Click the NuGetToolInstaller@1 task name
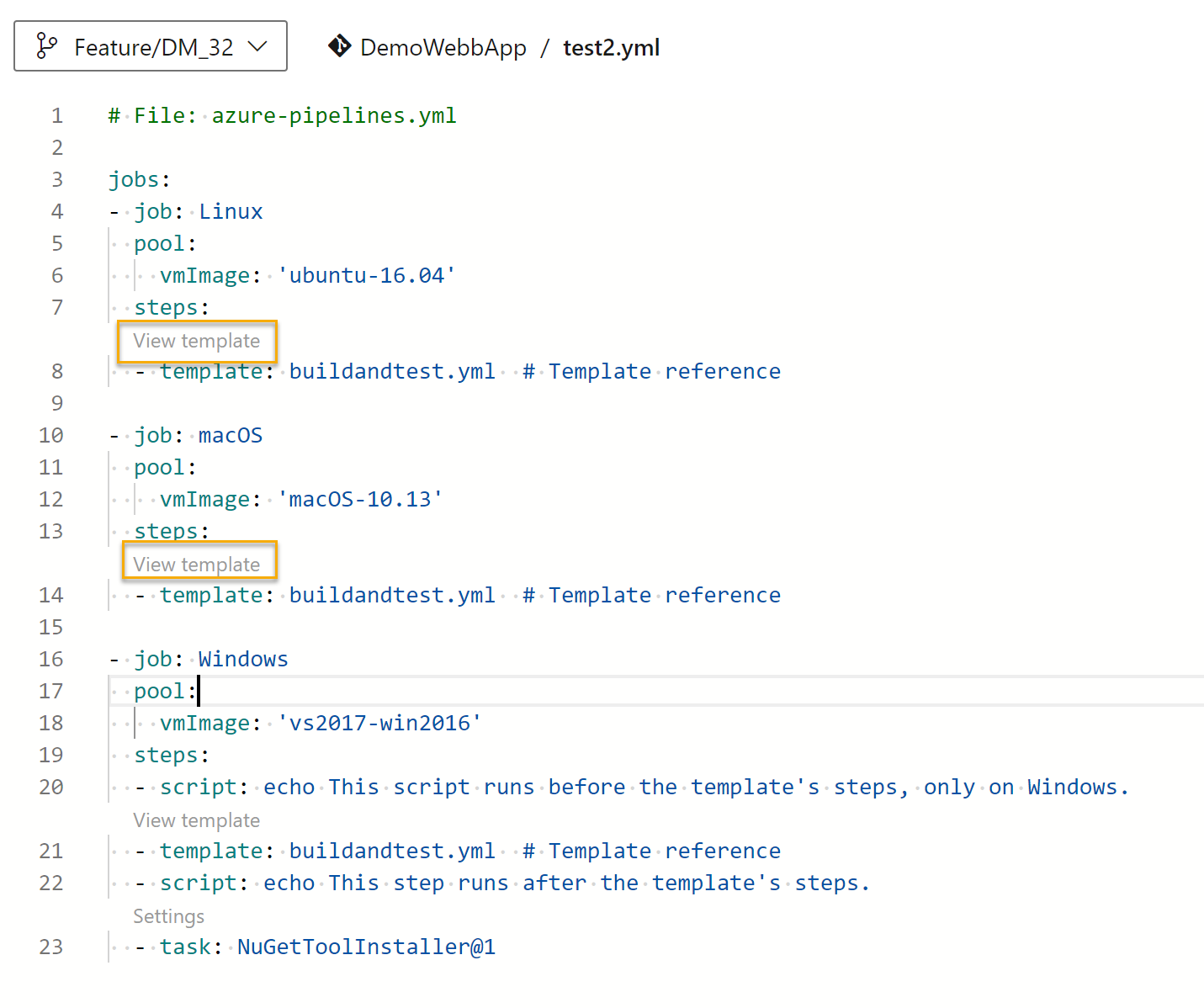Viewport: 1204px width, 1008px height. click(x=366, y=947)
